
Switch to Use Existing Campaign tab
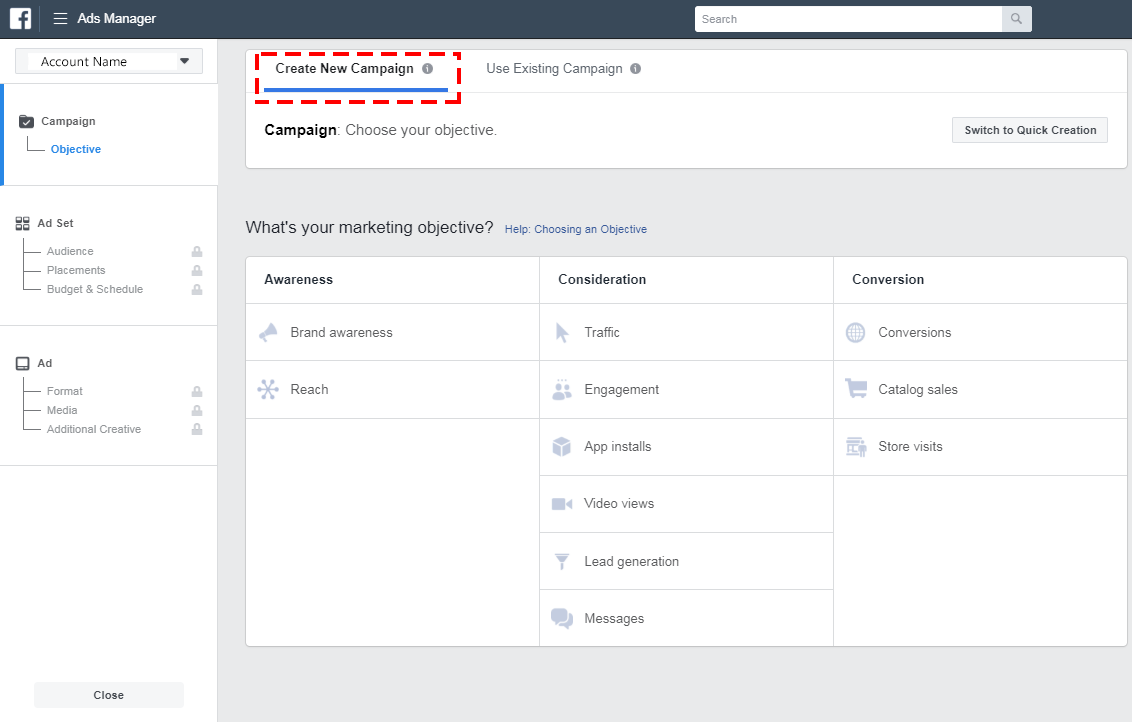pyautogui.click(x=554, y=69)
